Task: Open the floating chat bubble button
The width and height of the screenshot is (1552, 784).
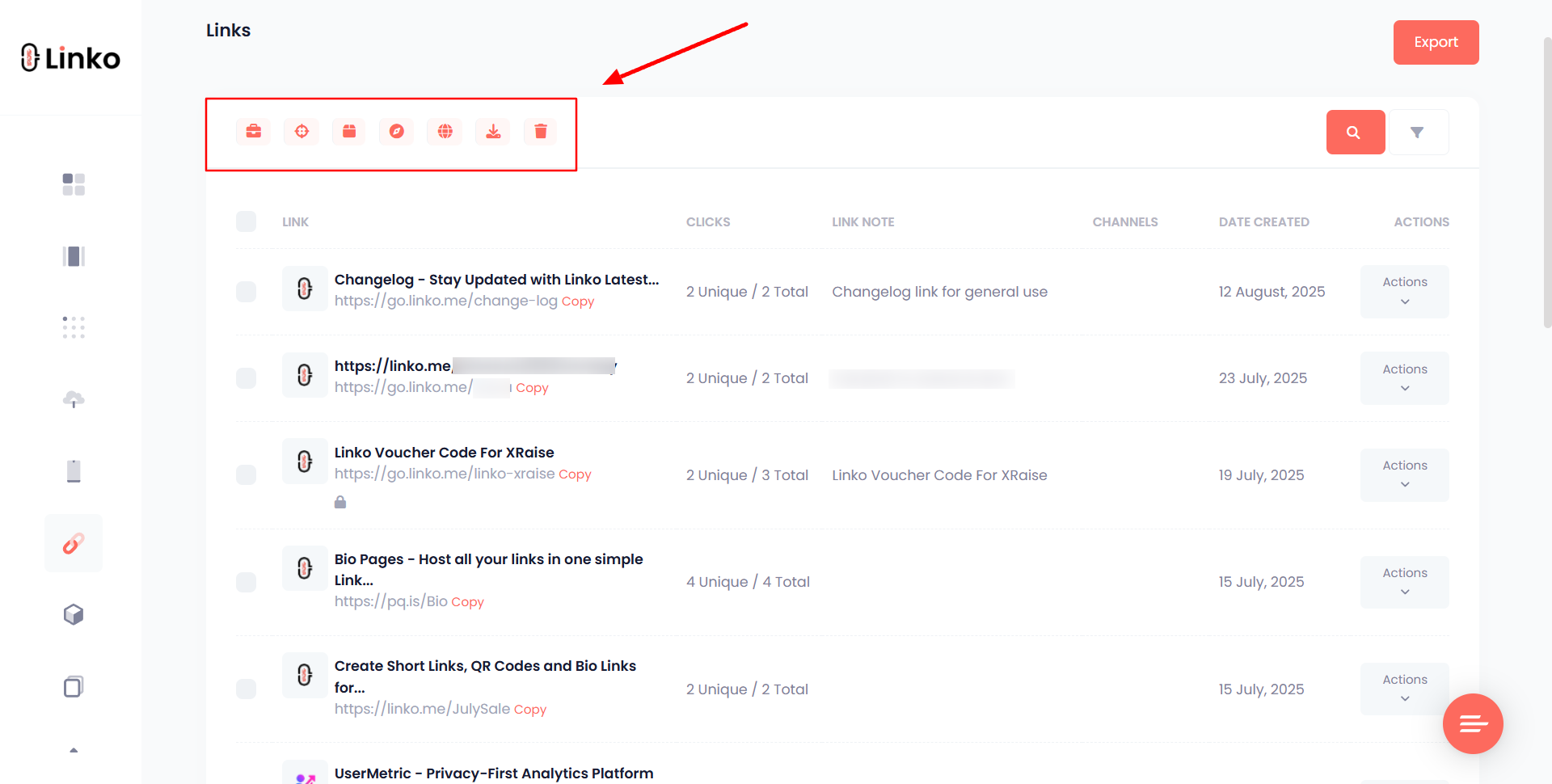Action: tap(1473, 723)
